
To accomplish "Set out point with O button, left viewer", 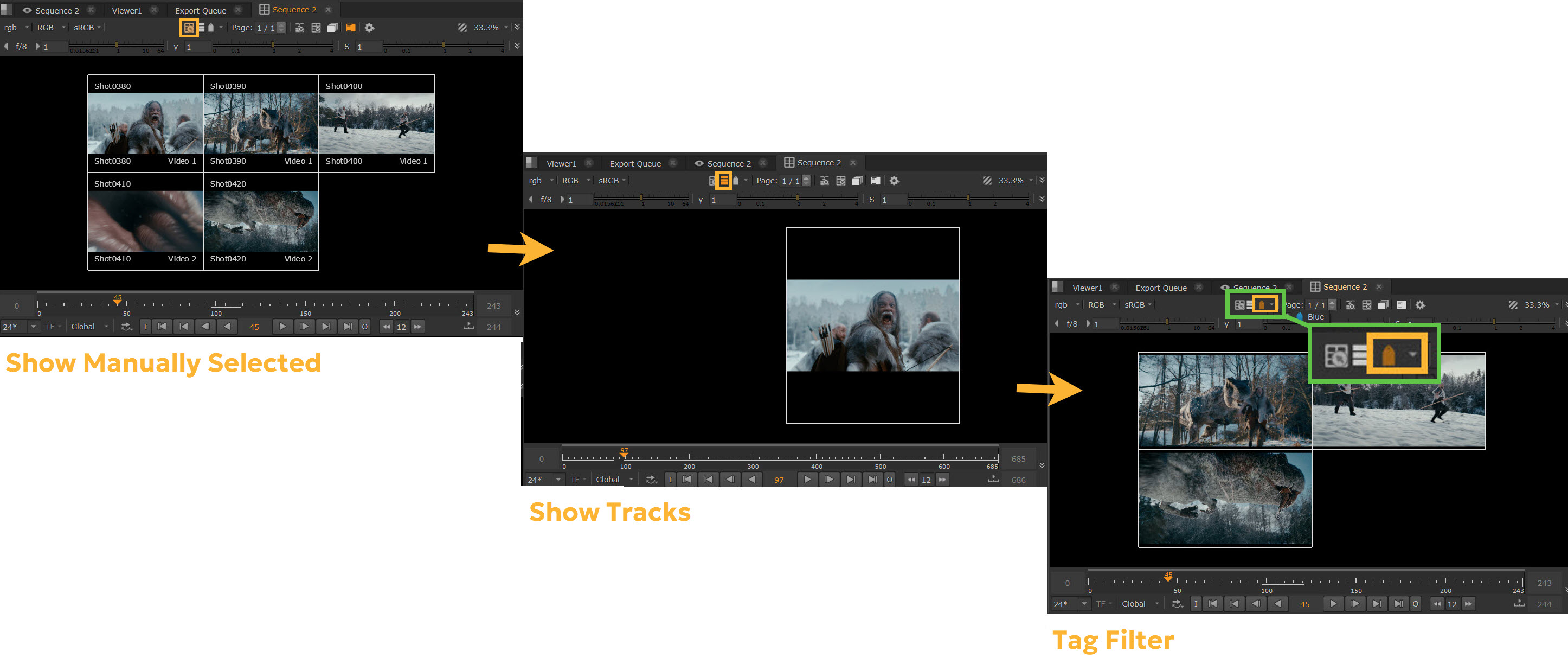I will [364, 327].
